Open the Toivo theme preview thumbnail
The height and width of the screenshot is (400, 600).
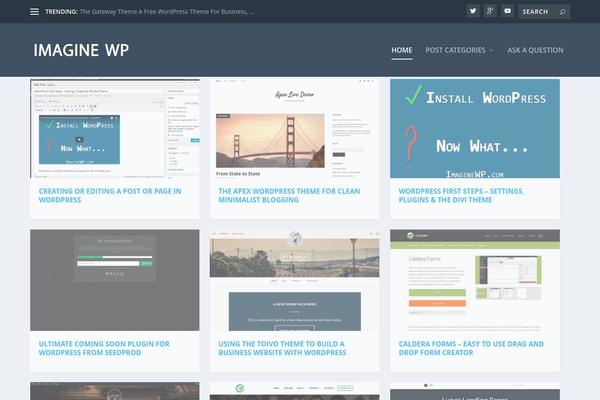click(x=295, y=280)
